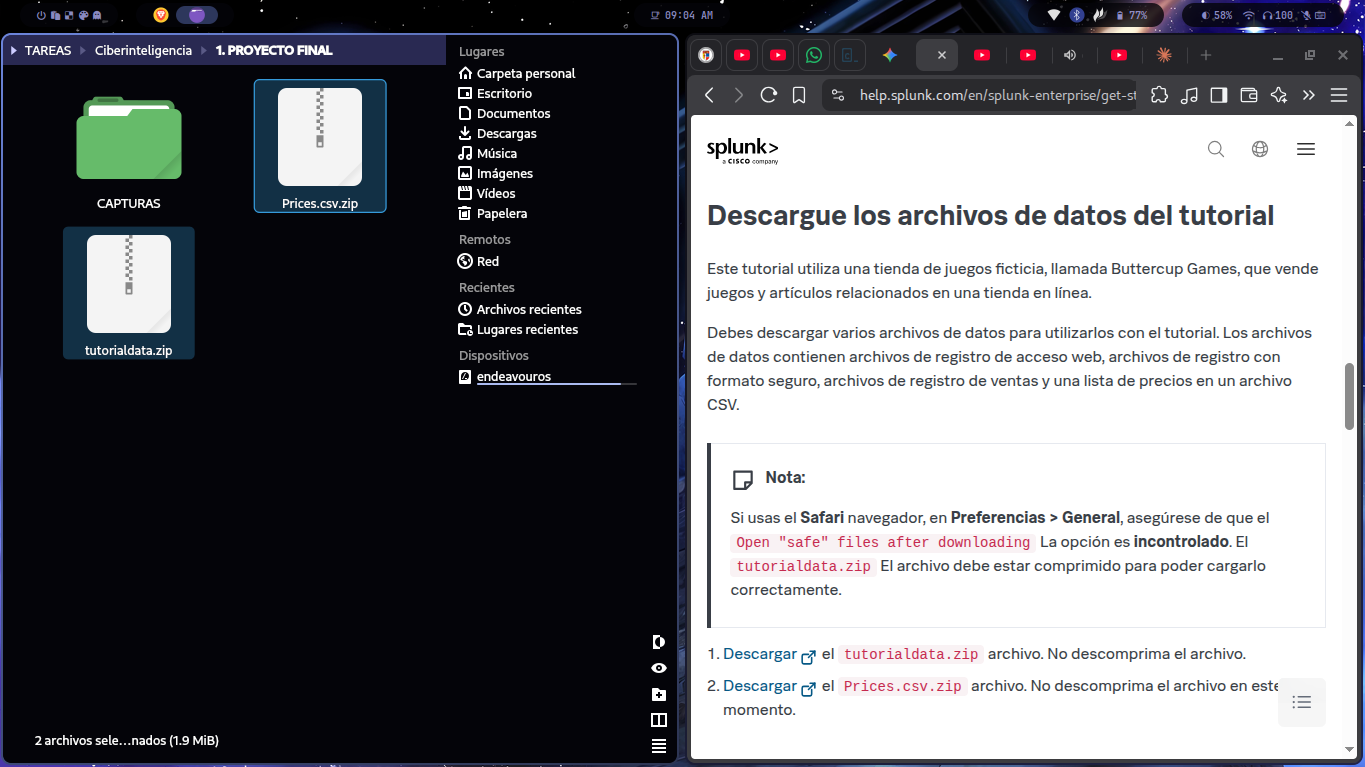
Task: Open the browser extensions puzzle piece icon
Action: coord(1160,95)
